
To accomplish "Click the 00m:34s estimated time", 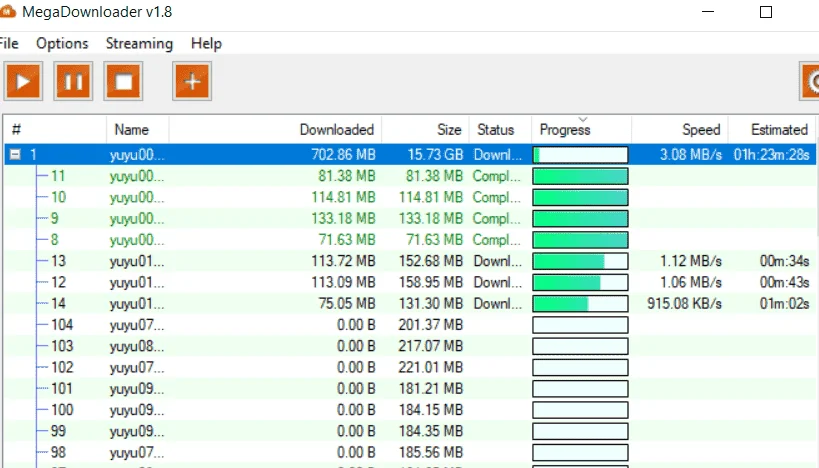I will pos(785,261).
